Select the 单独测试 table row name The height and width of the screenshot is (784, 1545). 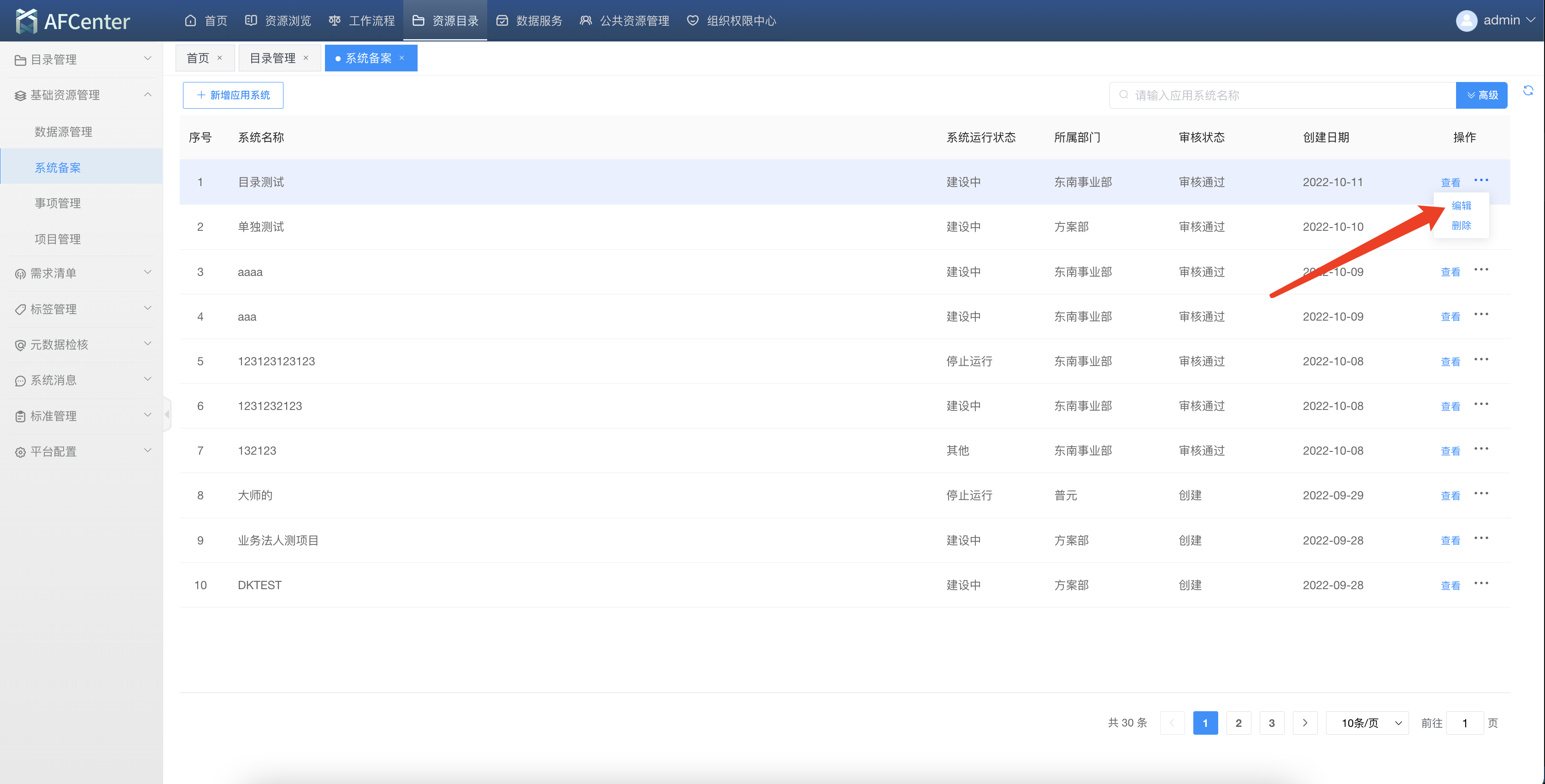pos(261,227)
